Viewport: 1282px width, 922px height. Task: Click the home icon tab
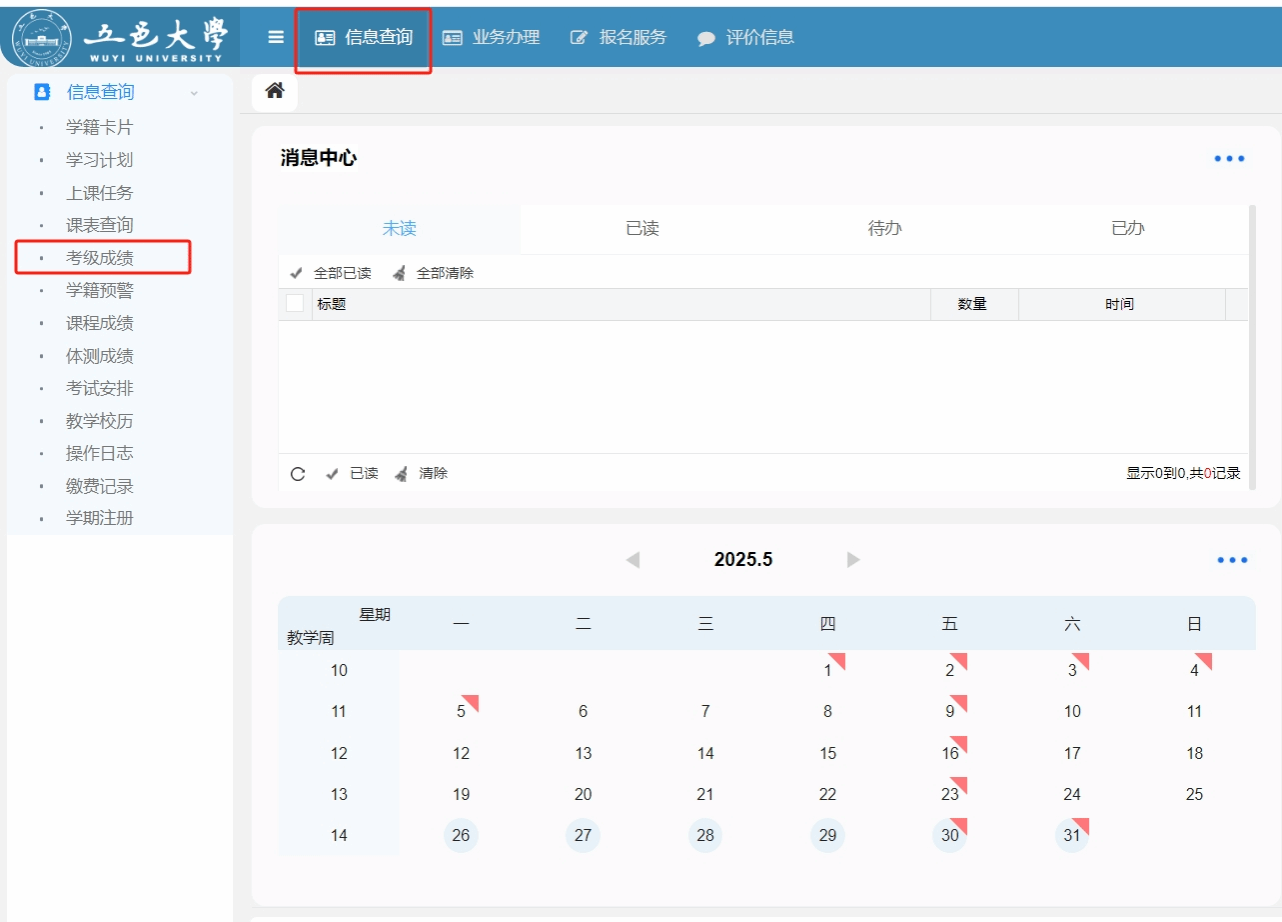pos(275,92)
